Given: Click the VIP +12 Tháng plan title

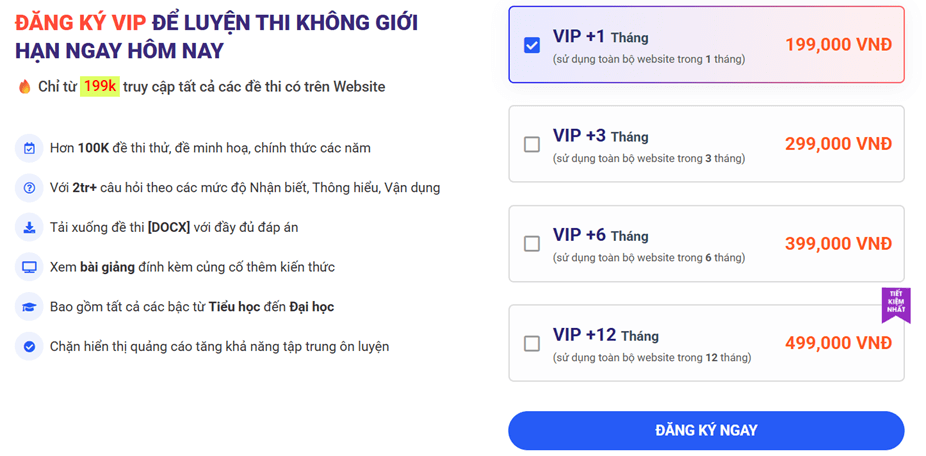Looking at the screenshot, I should [605, 335].
